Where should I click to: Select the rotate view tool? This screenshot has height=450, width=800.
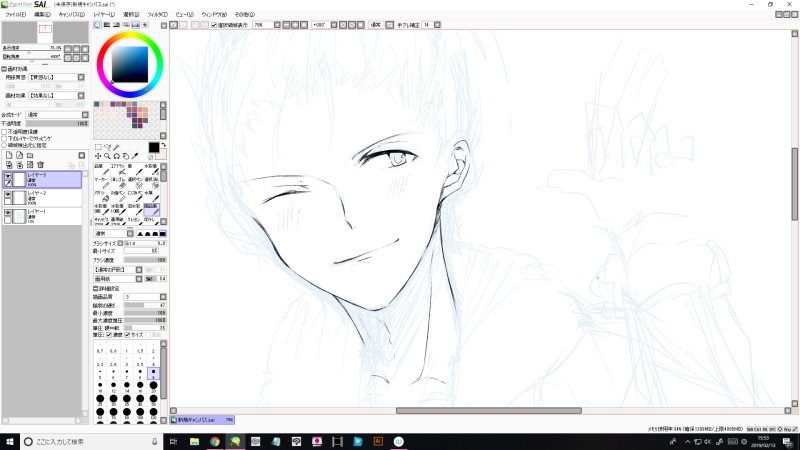(x=116, y=156)
